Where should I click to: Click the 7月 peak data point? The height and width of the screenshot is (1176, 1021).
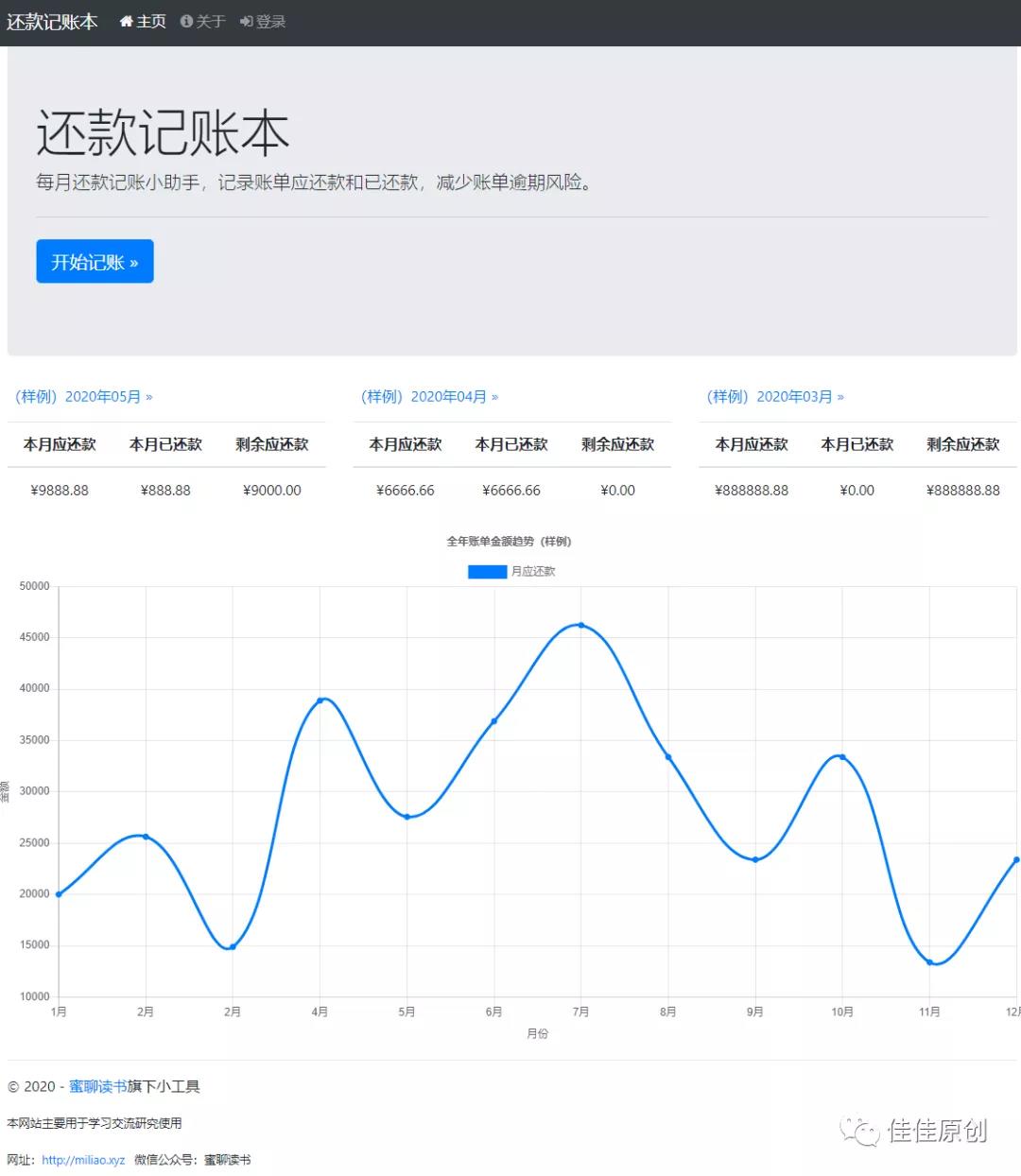[x=580, y=625]
